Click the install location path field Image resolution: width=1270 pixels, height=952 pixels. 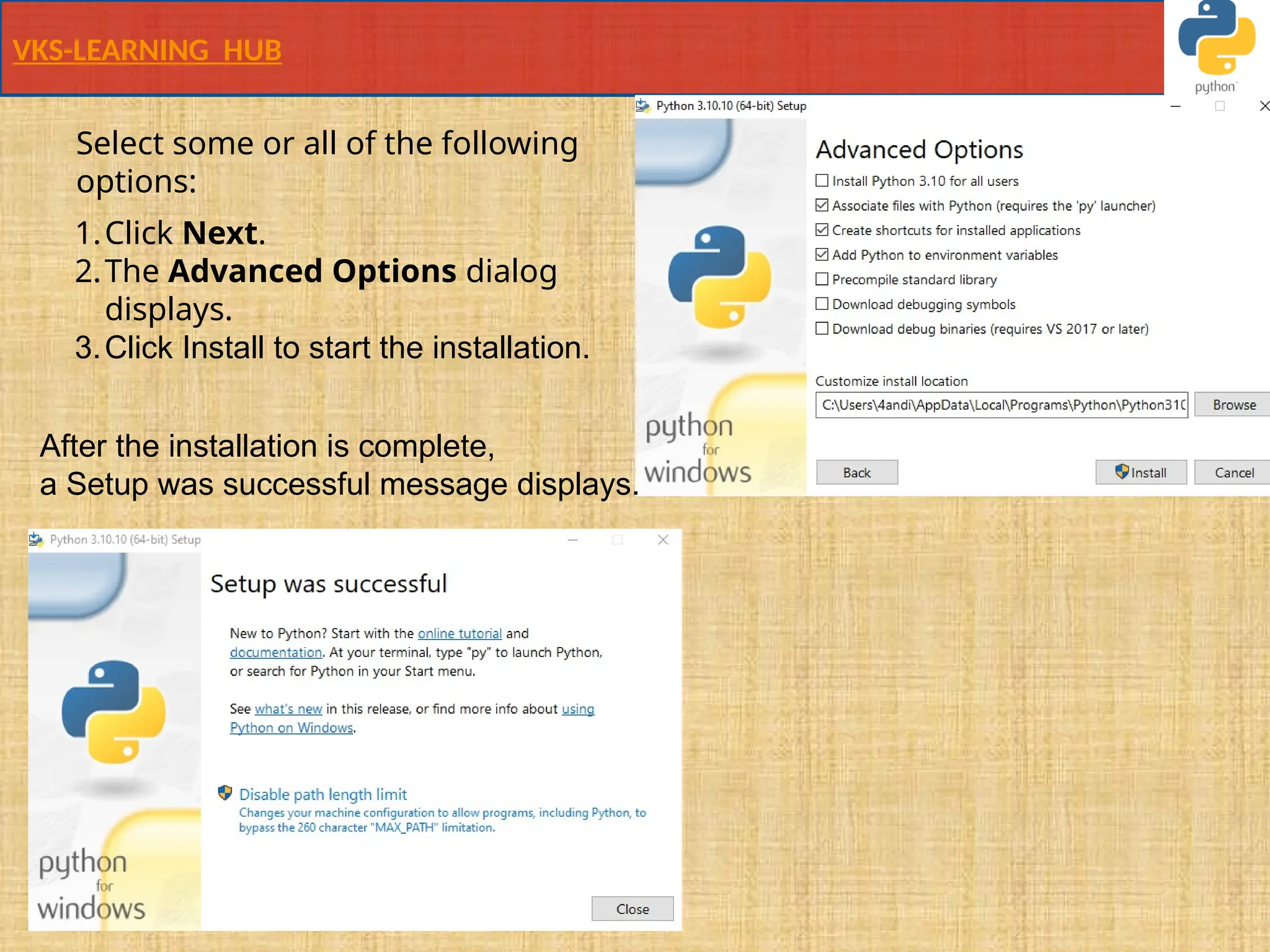click(1001, 405)
